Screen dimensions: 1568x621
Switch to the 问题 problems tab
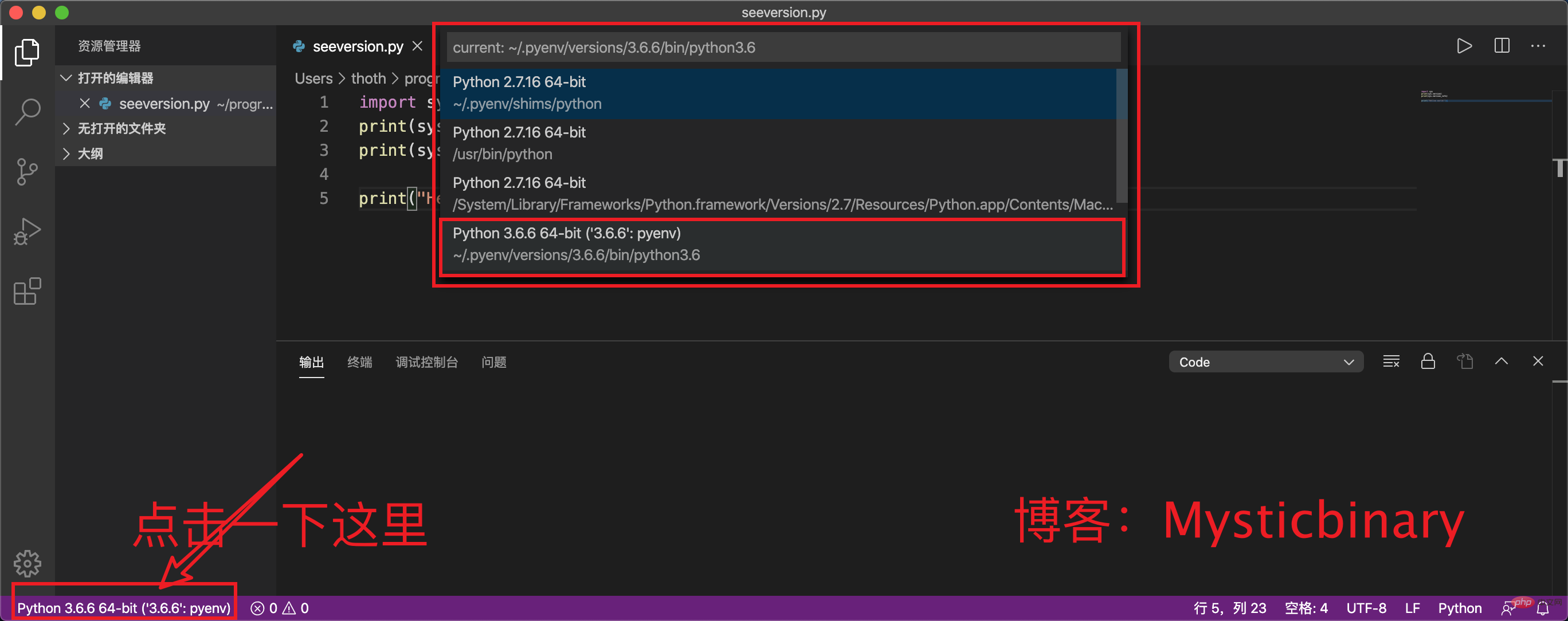click(493, 362)
